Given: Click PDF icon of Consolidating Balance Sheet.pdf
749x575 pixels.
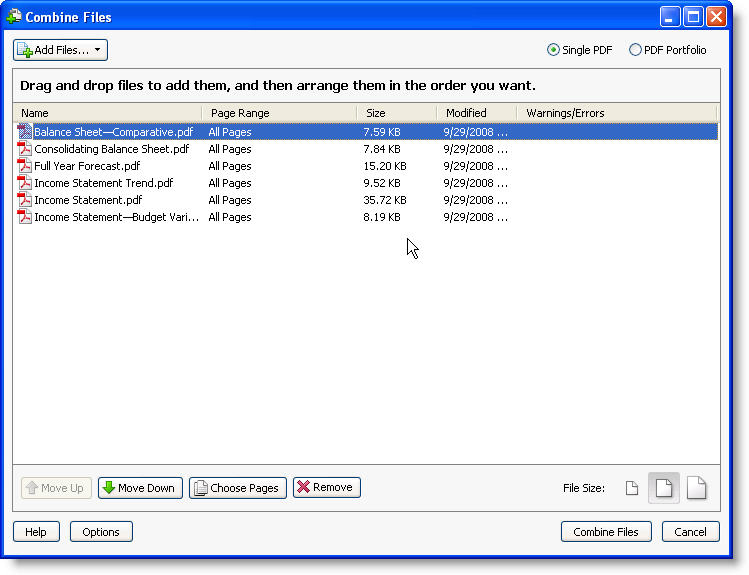Looking at the screenshot, I should [24, 149].
